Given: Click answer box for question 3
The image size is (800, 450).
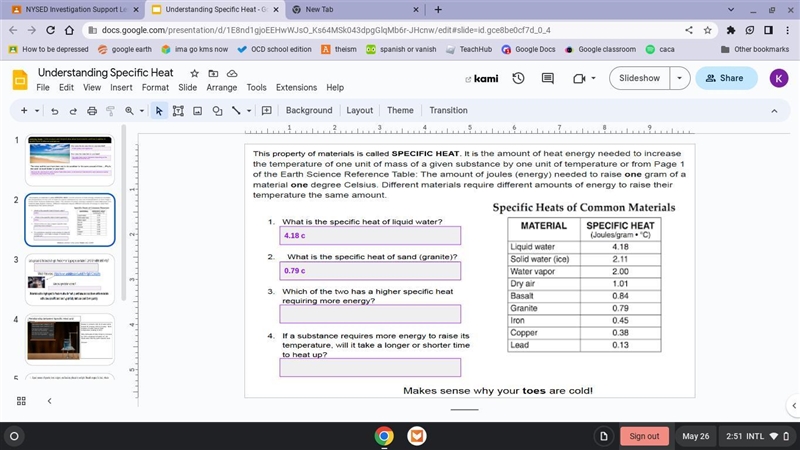Looking at the screenshot, I should [x=370, y=314].
